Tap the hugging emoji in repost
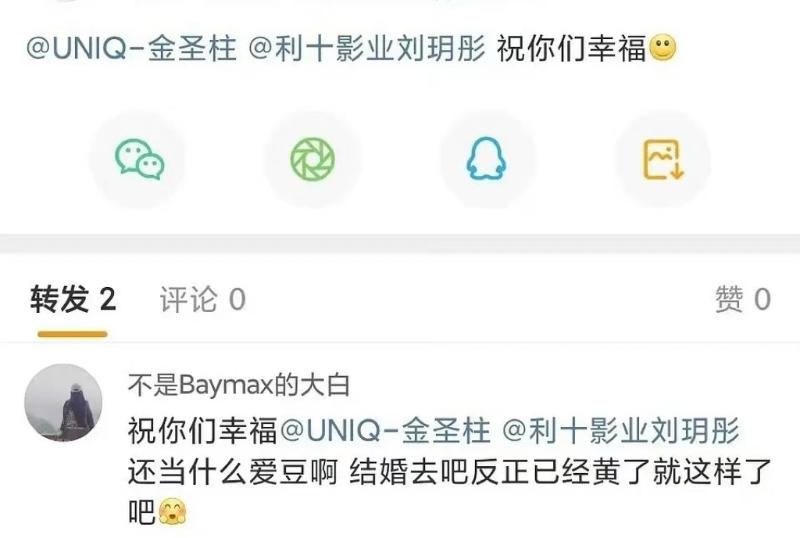The height and width of the screenshot is (538, 800). [172, 512]
